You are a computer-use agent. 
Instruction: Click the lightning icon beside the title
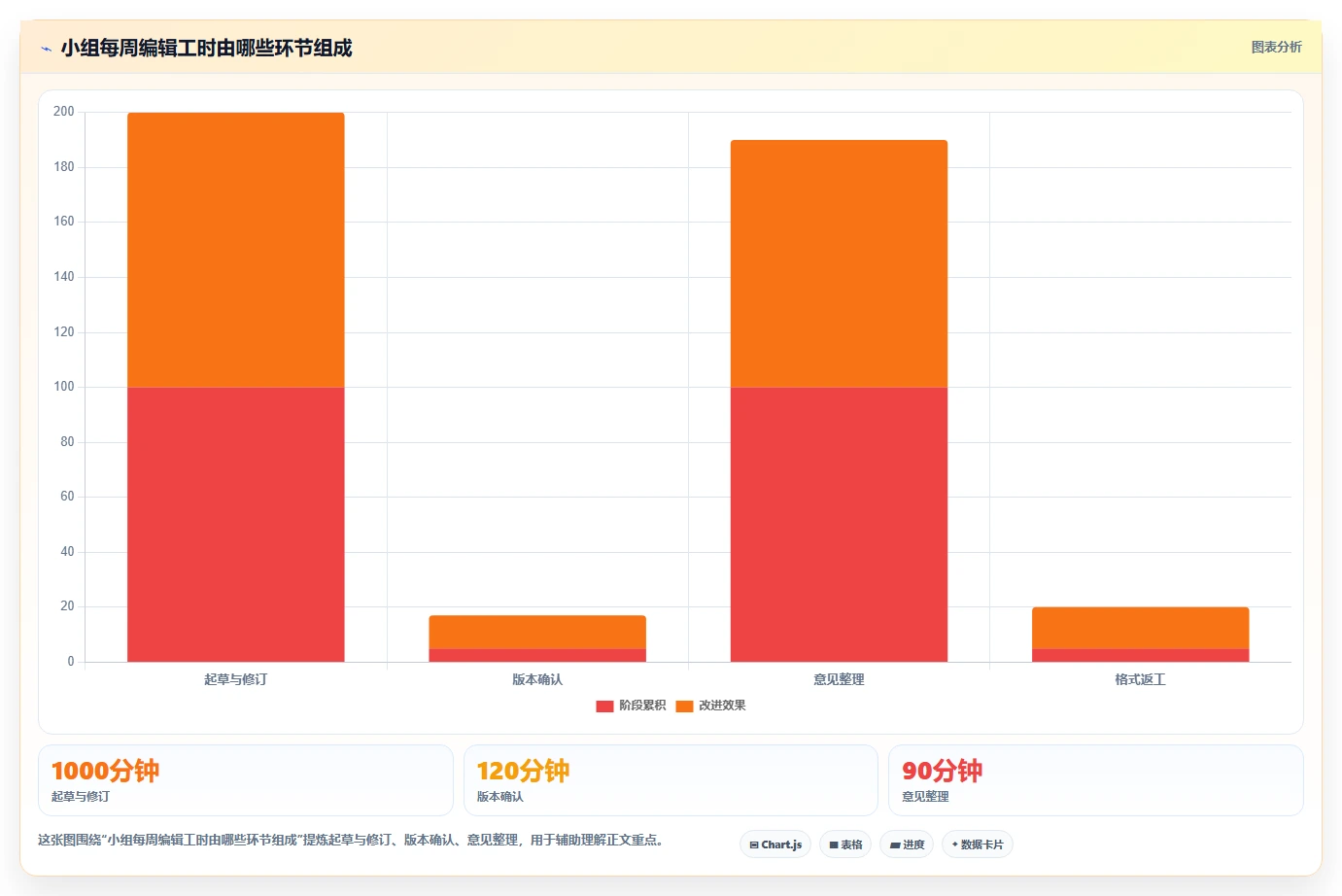pos(46,49)
